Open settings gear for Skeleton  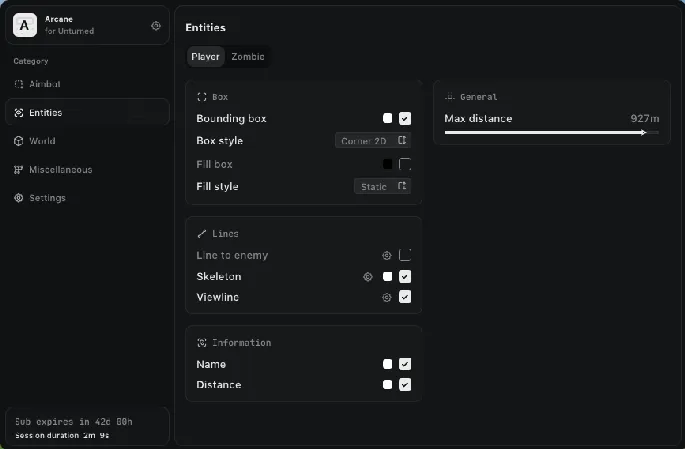(x=367, y=277)
